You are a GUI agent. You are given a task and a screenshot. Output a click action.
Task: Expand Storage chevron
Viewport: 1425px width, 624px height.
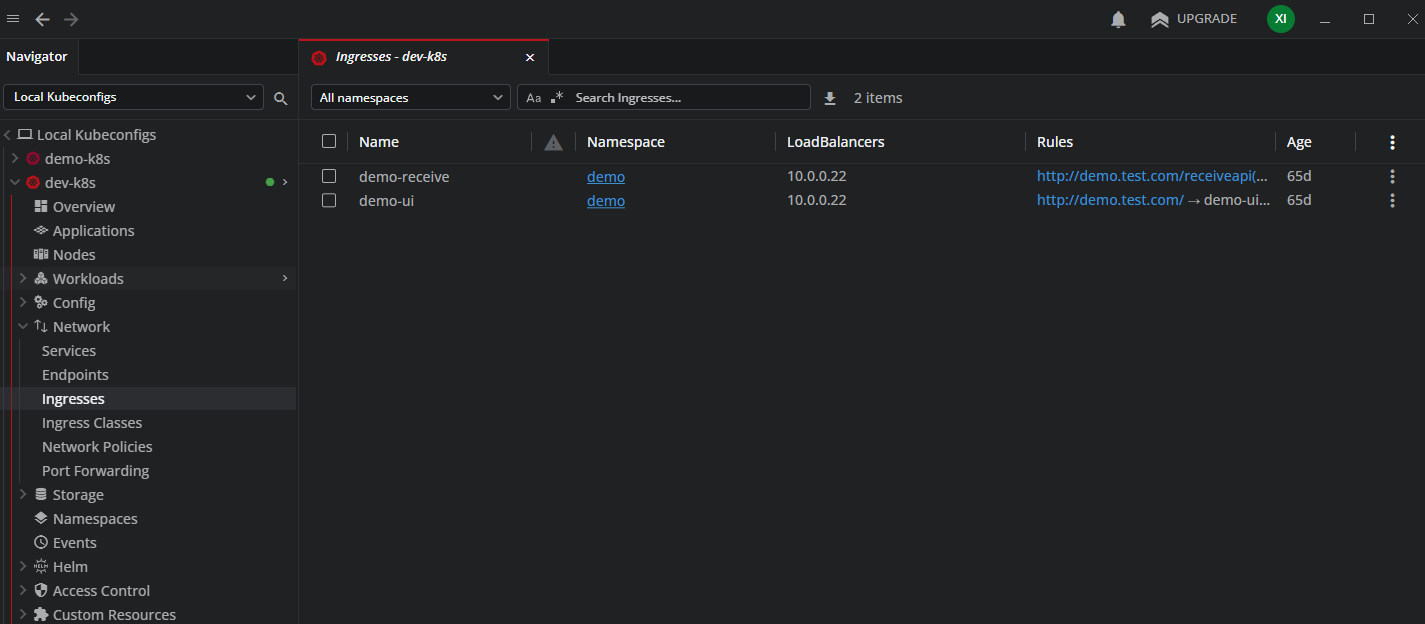pyautogui.click(x=23, y=495)
